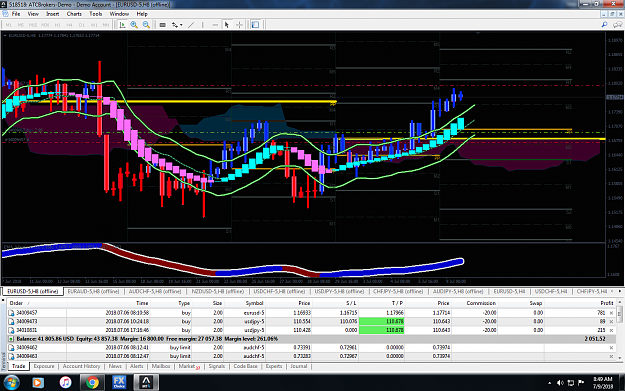This screenshot has height=391, width=625.
Task: Select the cursor pointer tool
Action: 227,25
